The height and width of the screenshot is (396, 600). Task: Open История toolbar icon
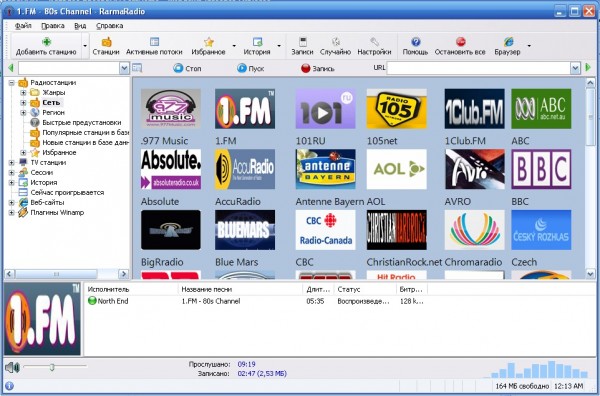(257, 42)
